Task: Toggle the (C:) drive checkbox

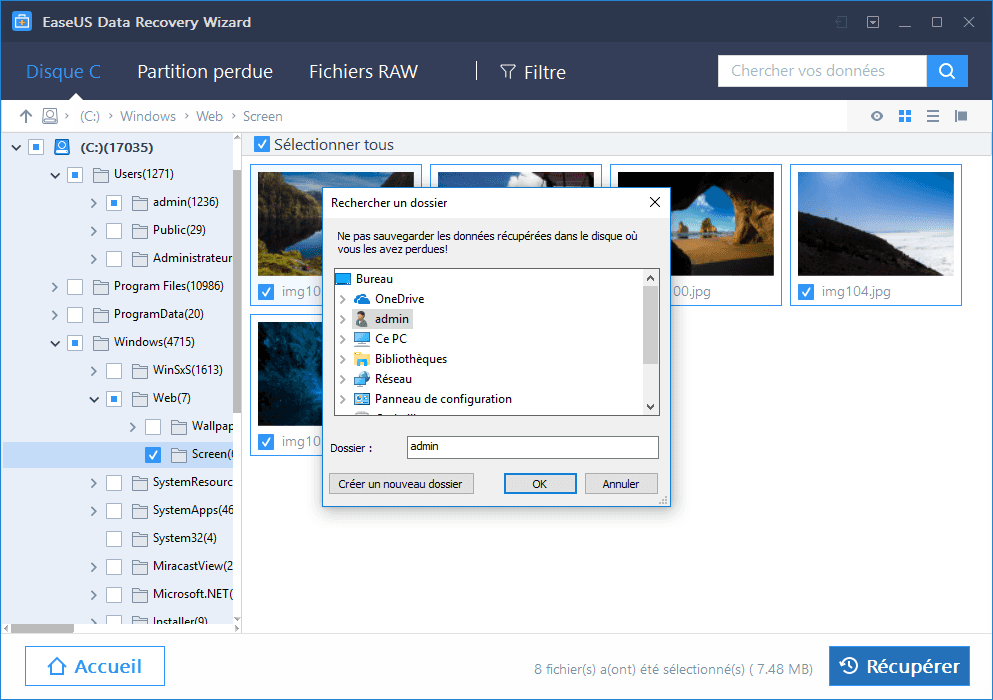Action: click(x=36, y=148)
